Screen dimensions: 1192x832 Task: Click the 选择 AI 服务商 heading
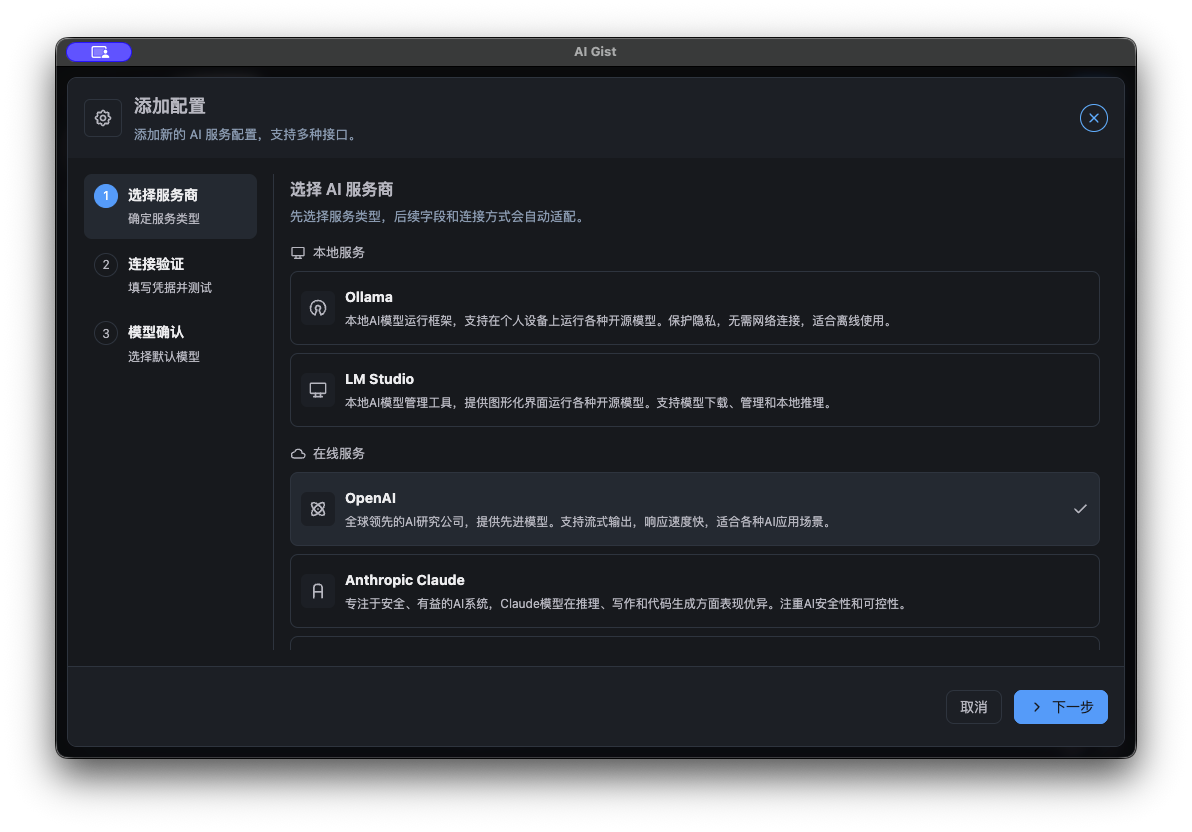coord(341,189)
